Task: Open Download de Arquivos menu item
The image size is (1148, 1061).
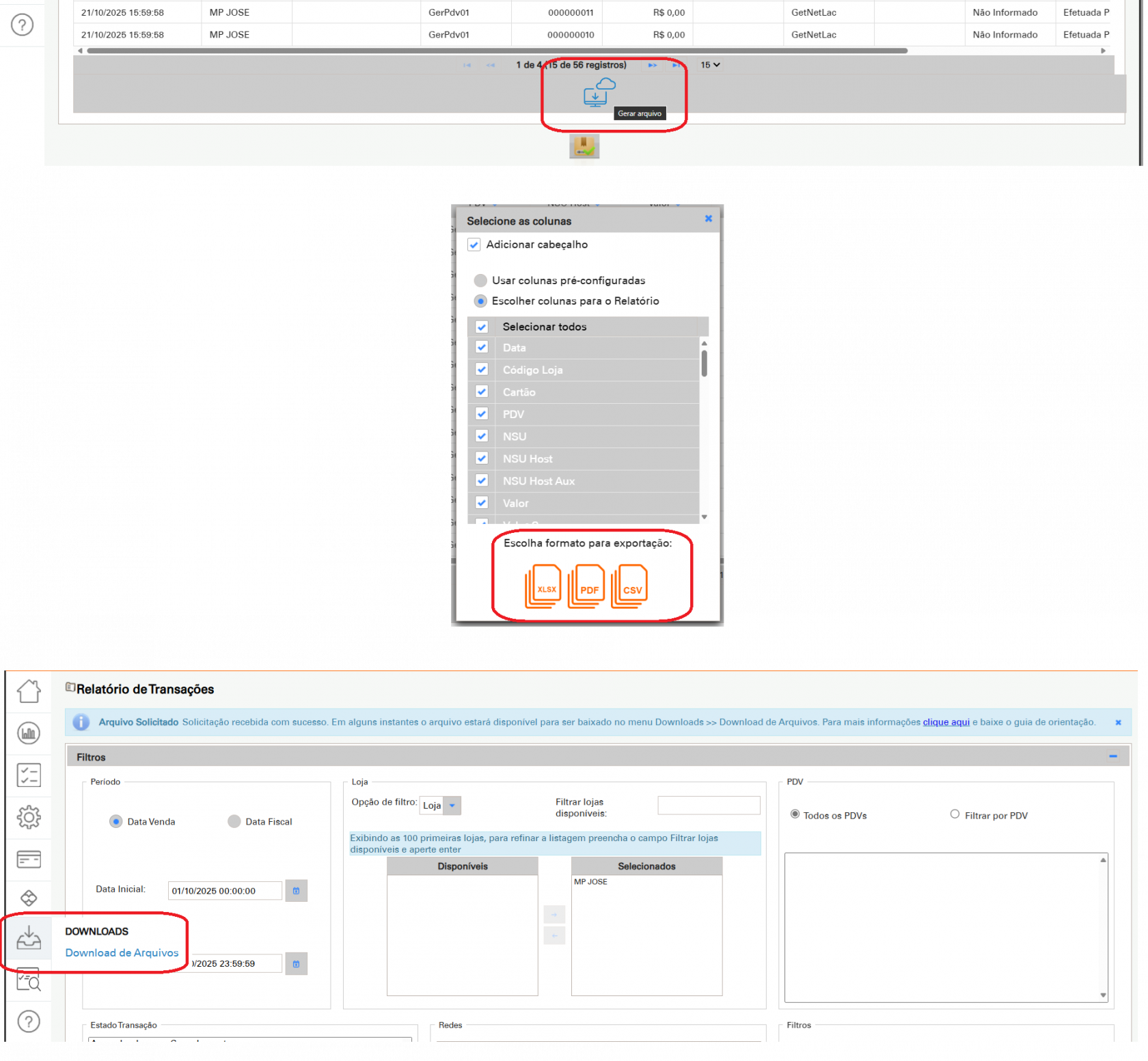Action: click(x=122, y=953)
